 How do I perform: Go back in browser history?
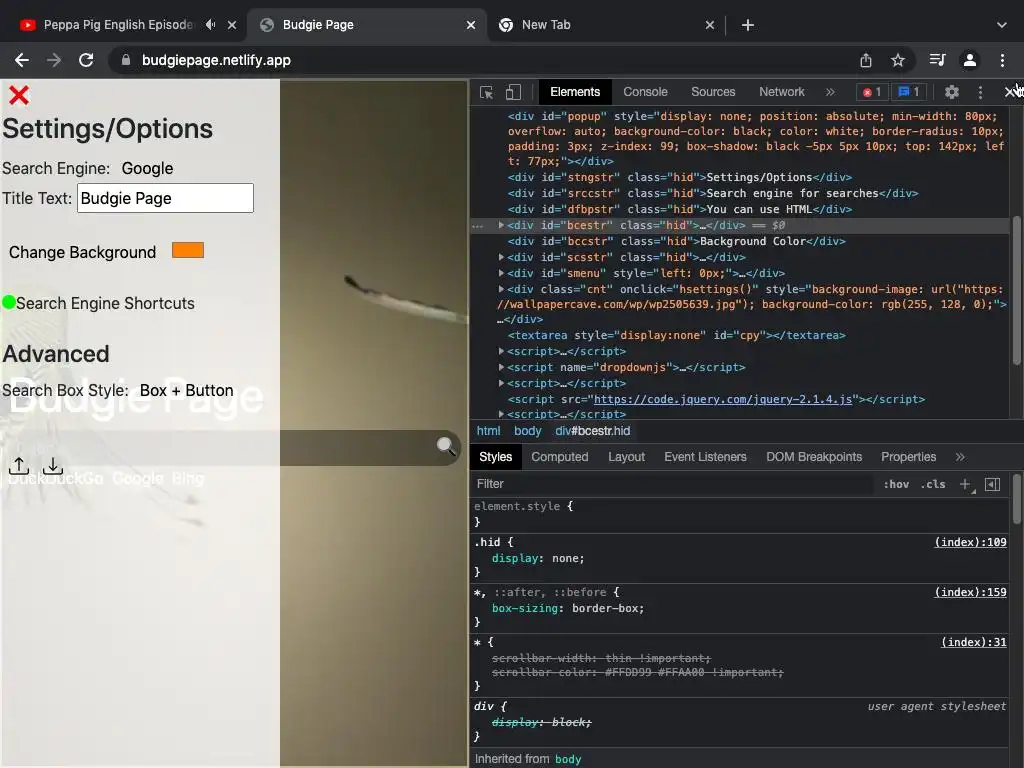click(22, 60)
